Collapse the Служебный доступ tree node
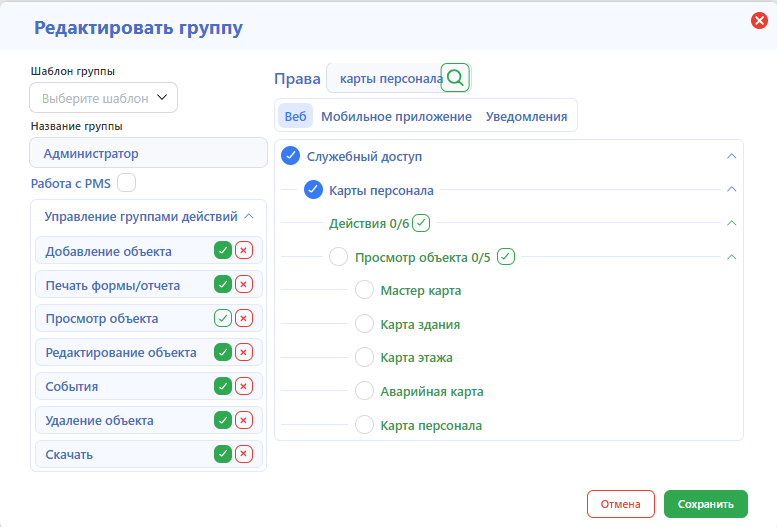This screenshot has height=527, width=777. 731,156
